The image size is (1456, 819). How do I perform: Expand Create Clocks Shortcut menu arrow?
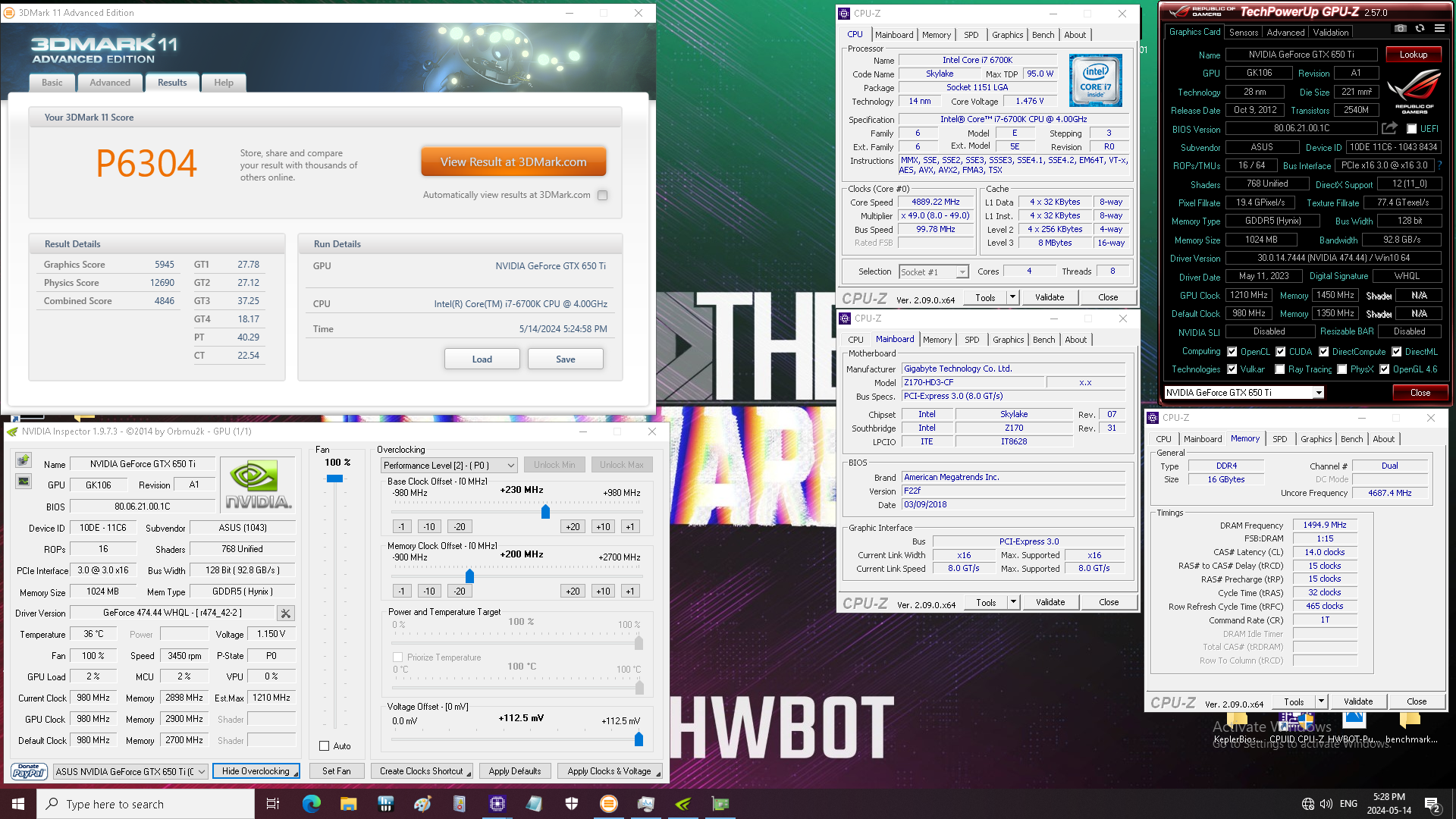[469, 773]
